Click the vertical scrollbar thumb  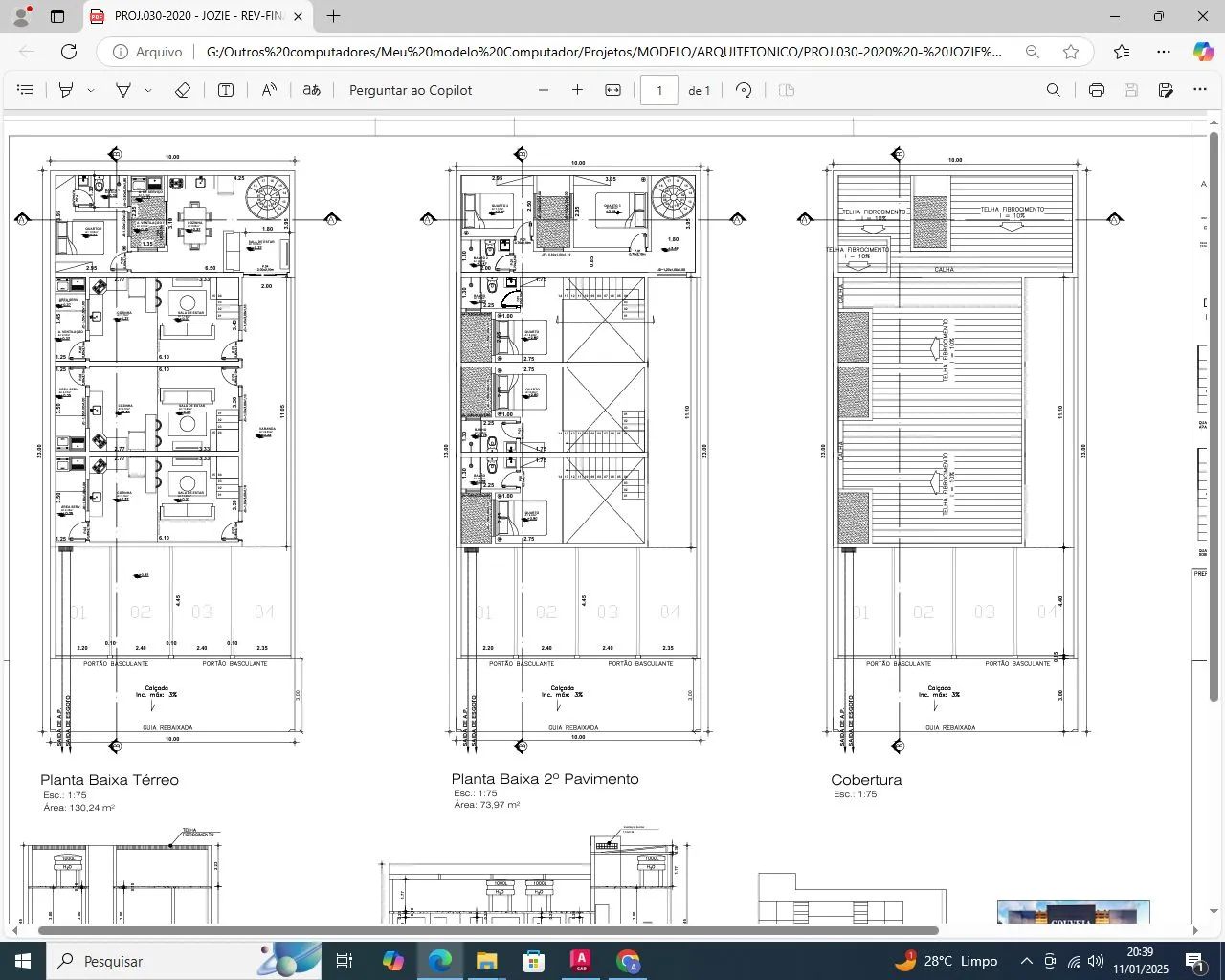[x=1214, y=416]
